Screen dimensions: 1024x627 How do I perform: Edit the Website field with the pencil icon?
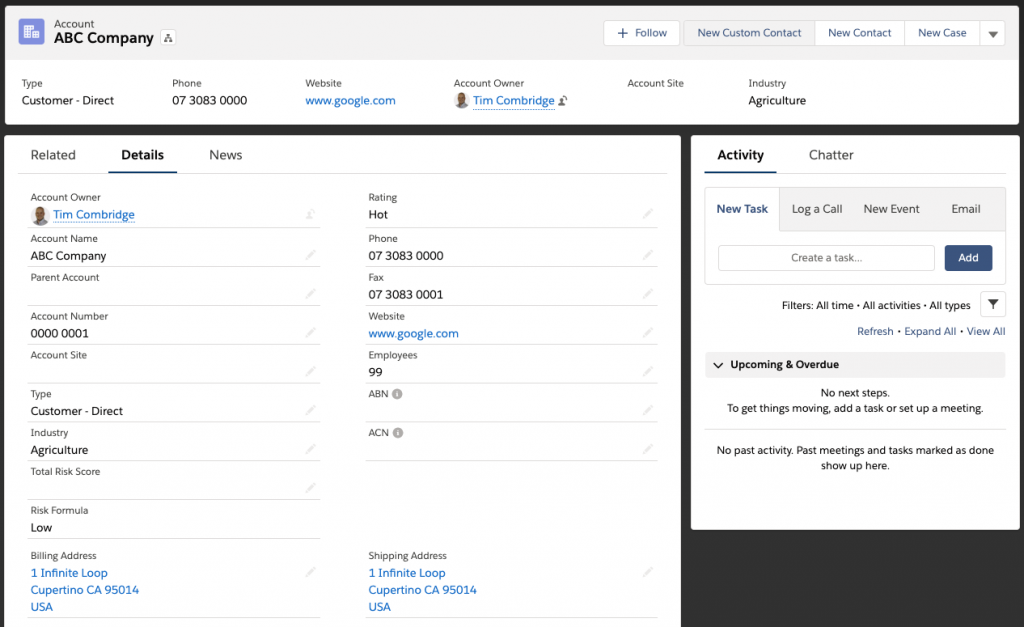point(648,330)
